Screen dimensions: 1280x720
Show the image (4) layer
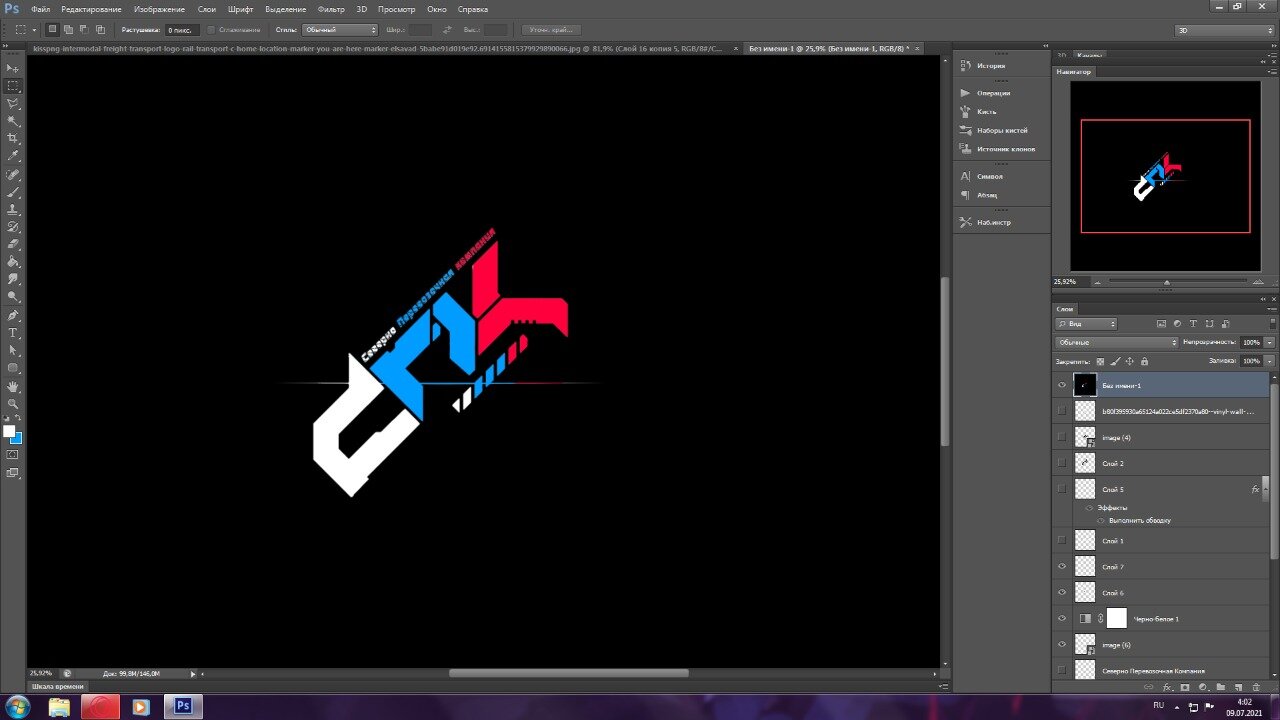[x=1062, y=437]
